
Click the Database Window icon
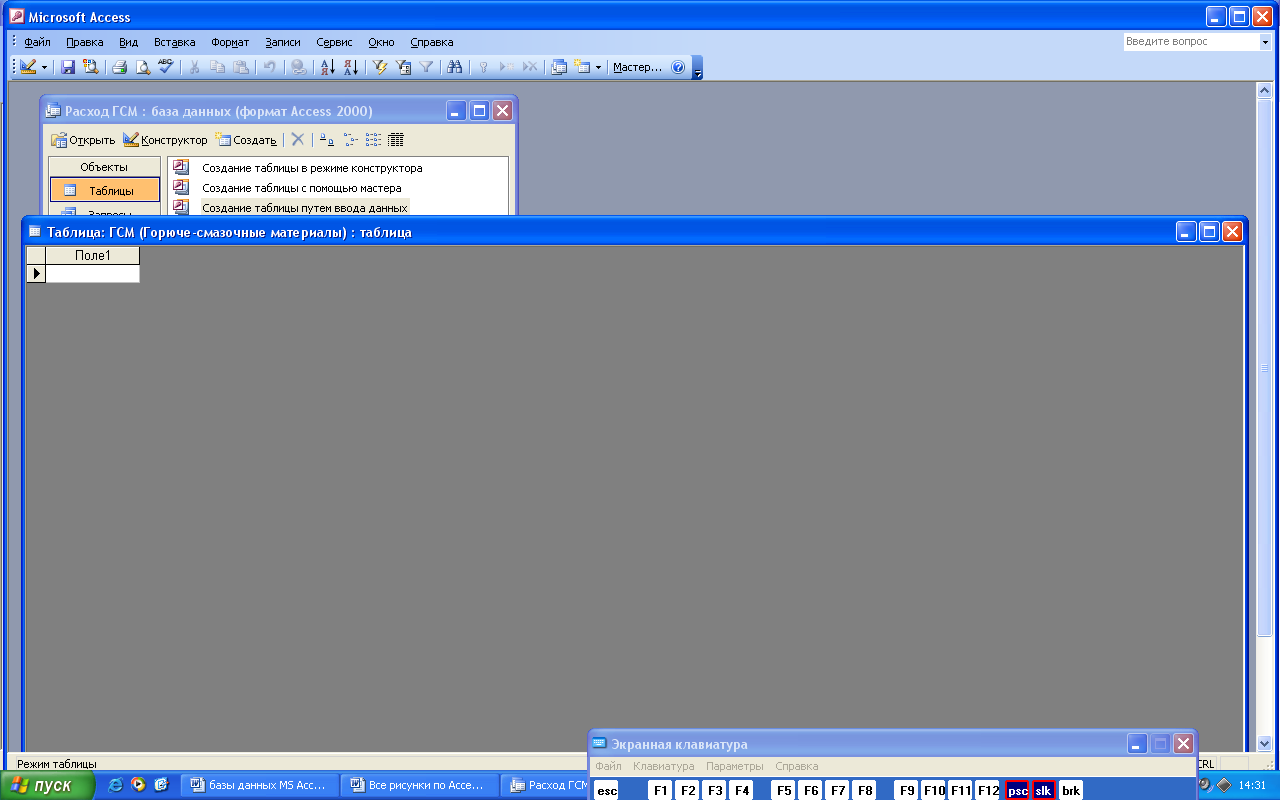[x=559, y=67]
